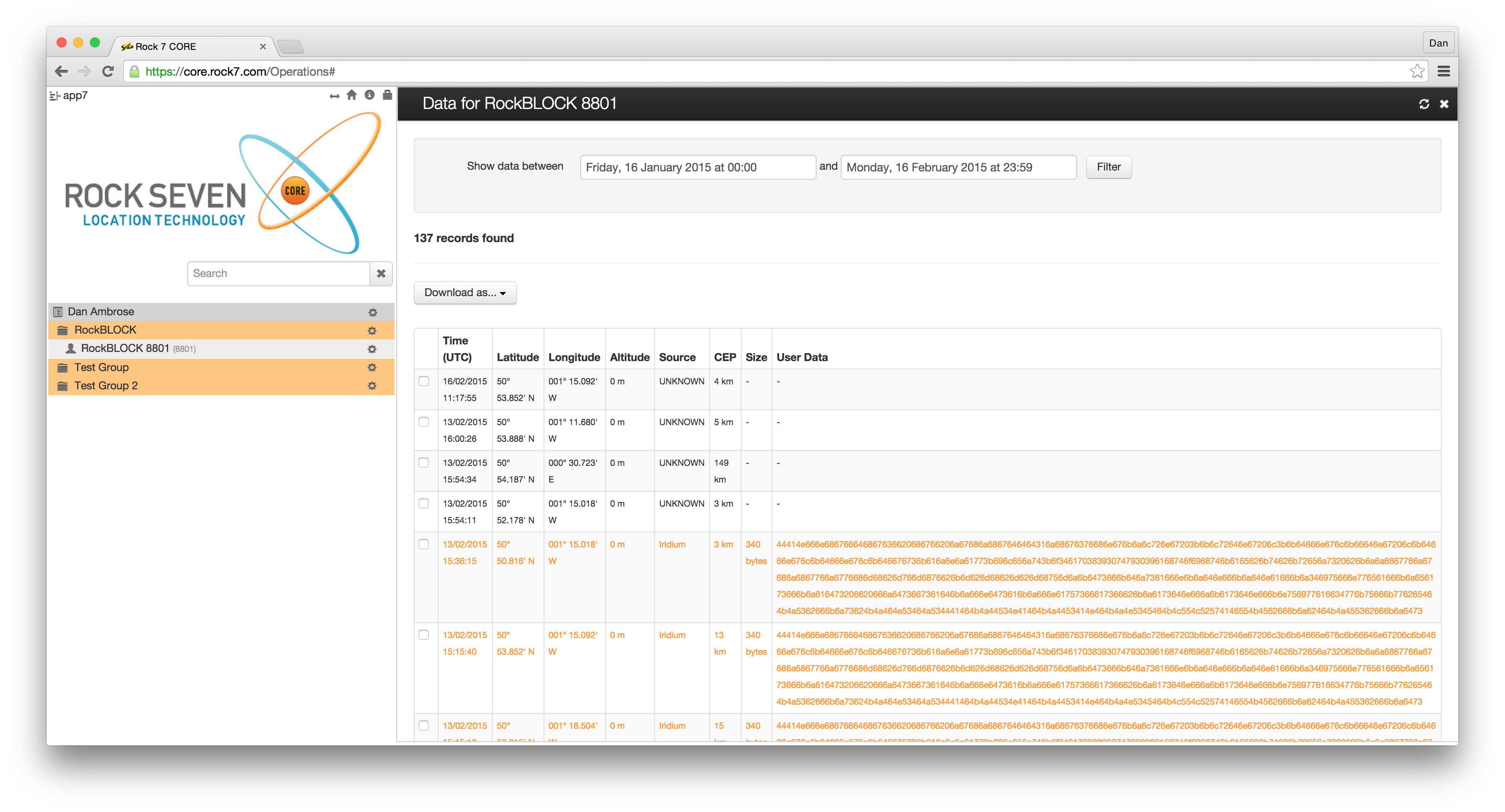Tick the checkbox for 13/02/2015 15:36:15 record
Screen dimensions: 1505x812
[x=424, y=544]
